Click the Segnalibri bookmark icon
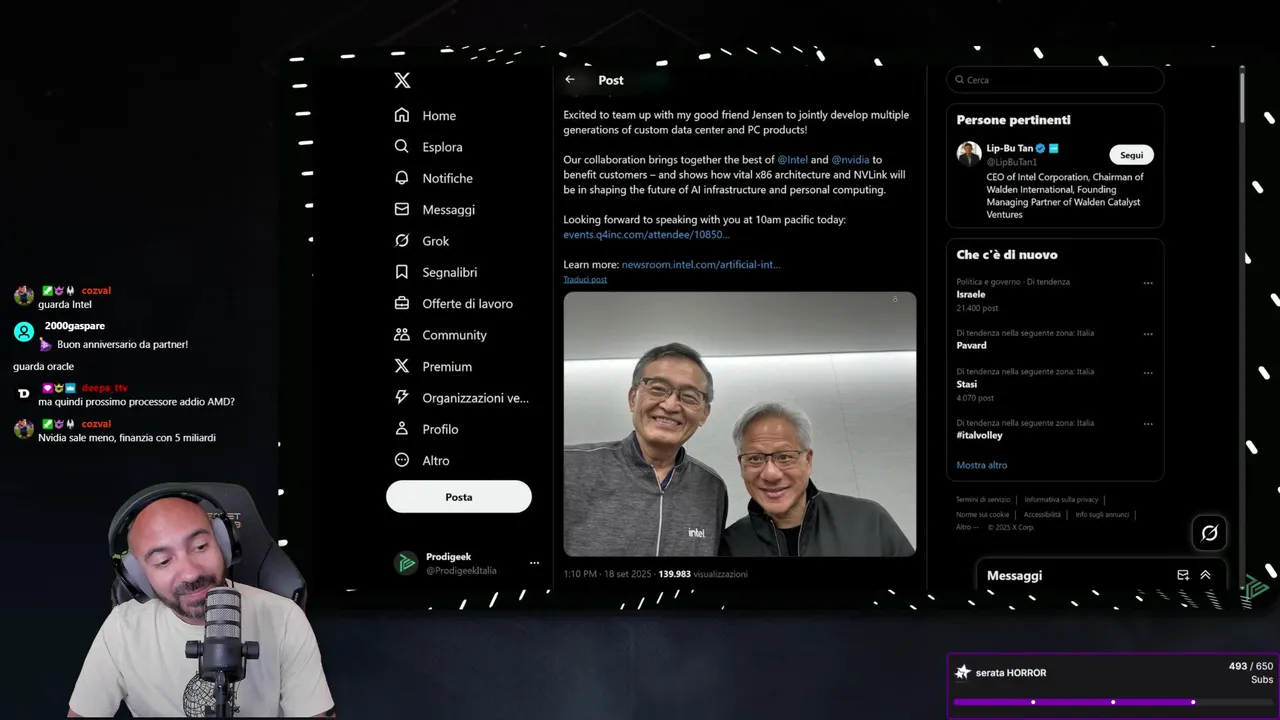Image resolution: width=1280 pixels, height=720 pixels. [402, 272]
